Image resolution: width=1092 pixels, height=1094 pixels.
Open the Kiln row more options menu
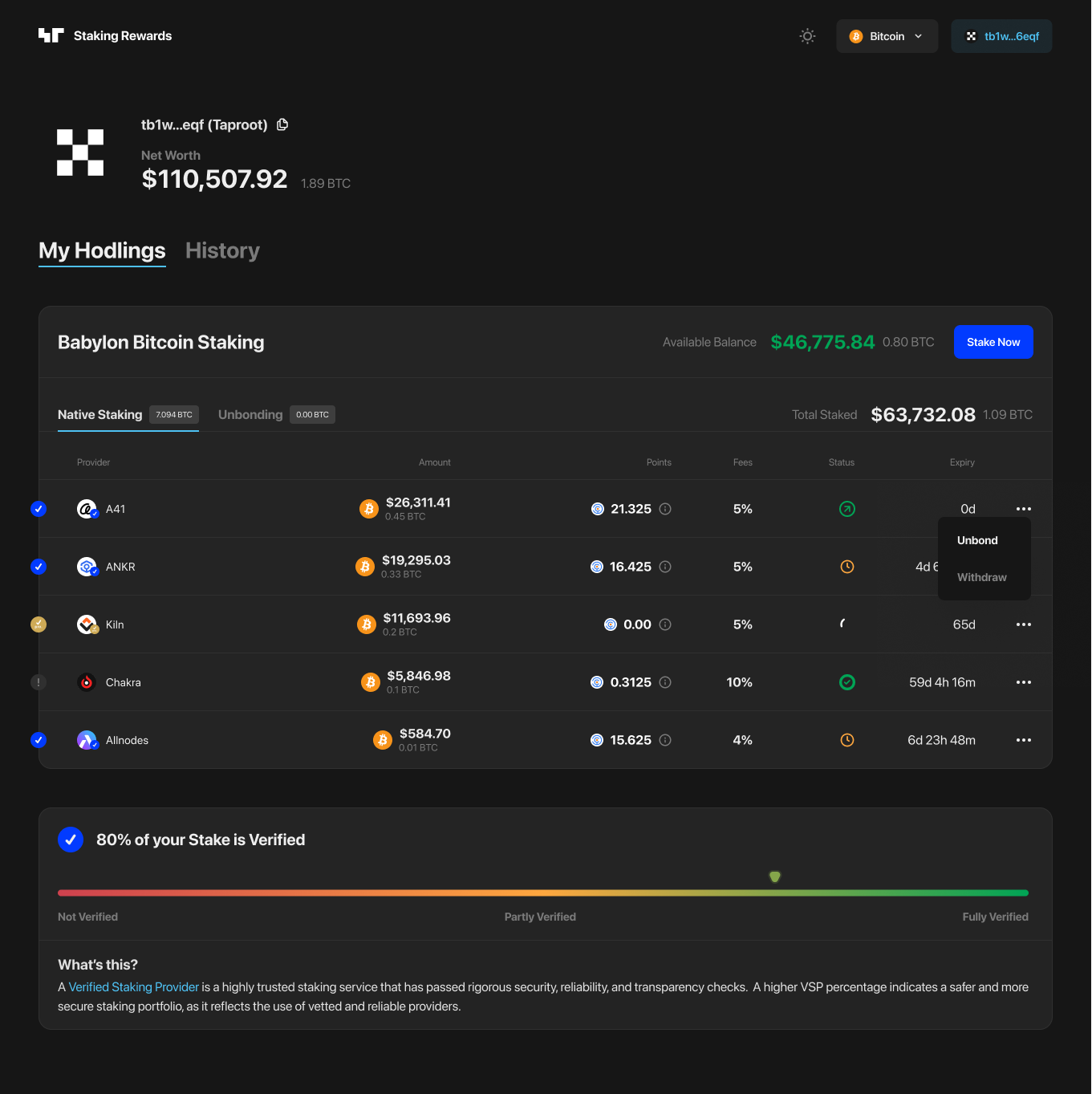[x=1024, y=624]
